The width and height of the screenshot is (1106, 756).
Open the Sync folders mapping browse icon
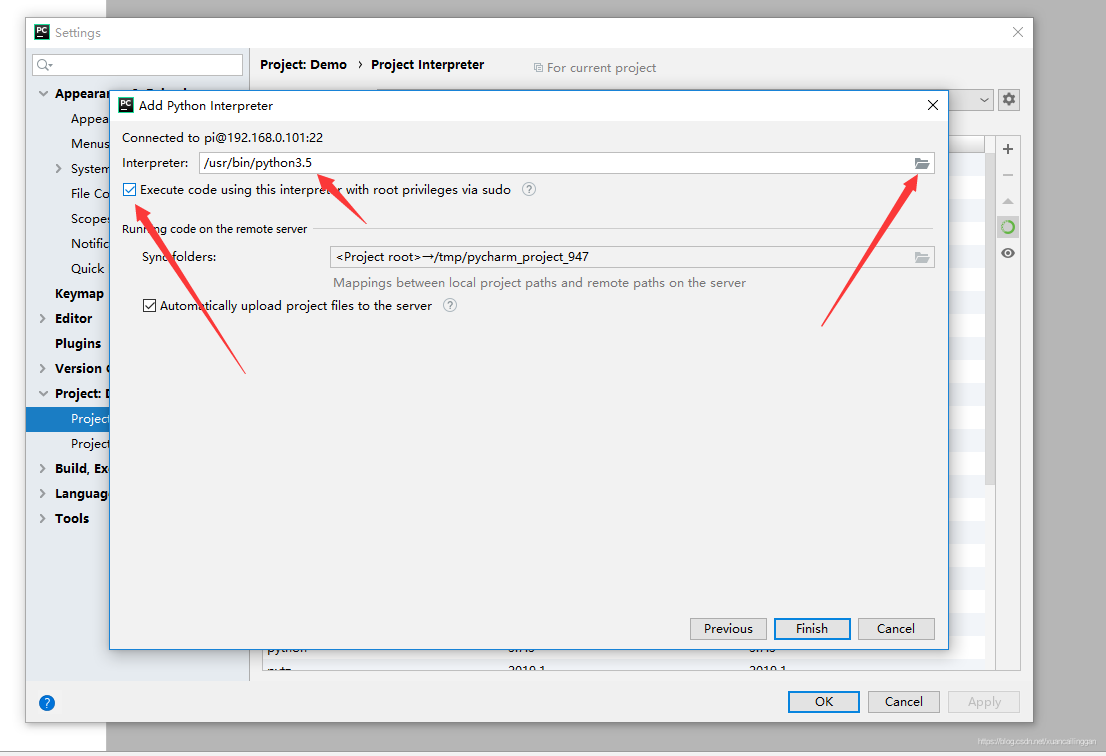922,257
